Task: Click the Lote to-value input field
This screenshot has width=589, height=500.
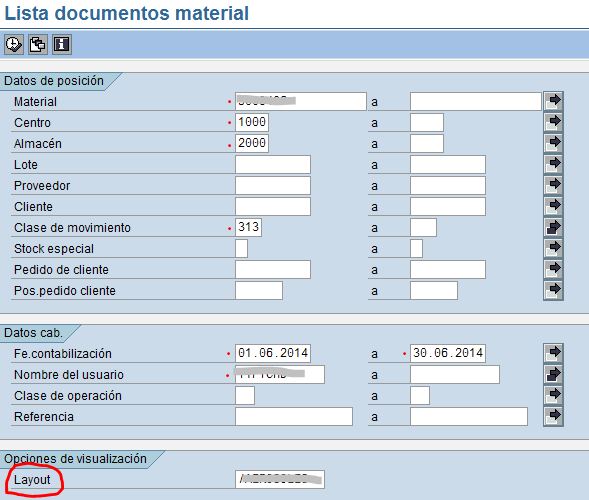Action: point(448,165)
